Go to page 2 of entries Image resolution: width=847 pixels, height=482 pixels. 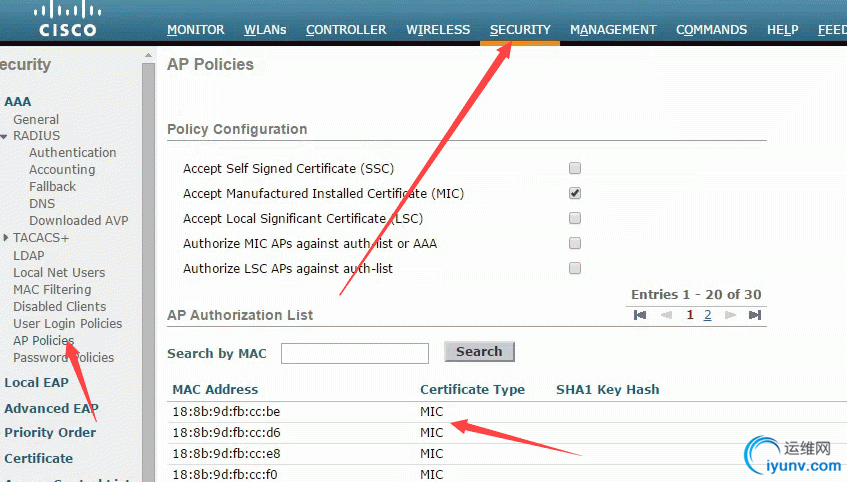[708, 315]
